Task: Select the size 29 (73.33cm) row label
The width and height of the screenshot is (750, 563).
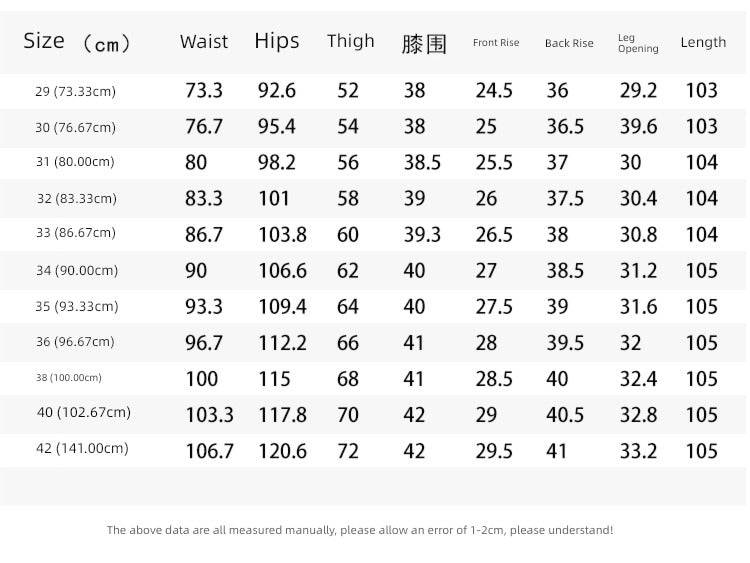Action: tap(76, 91)
